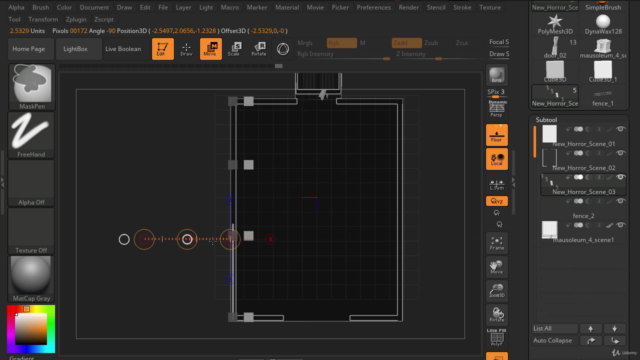Click the Zoom3D icon

pos(497,291)
